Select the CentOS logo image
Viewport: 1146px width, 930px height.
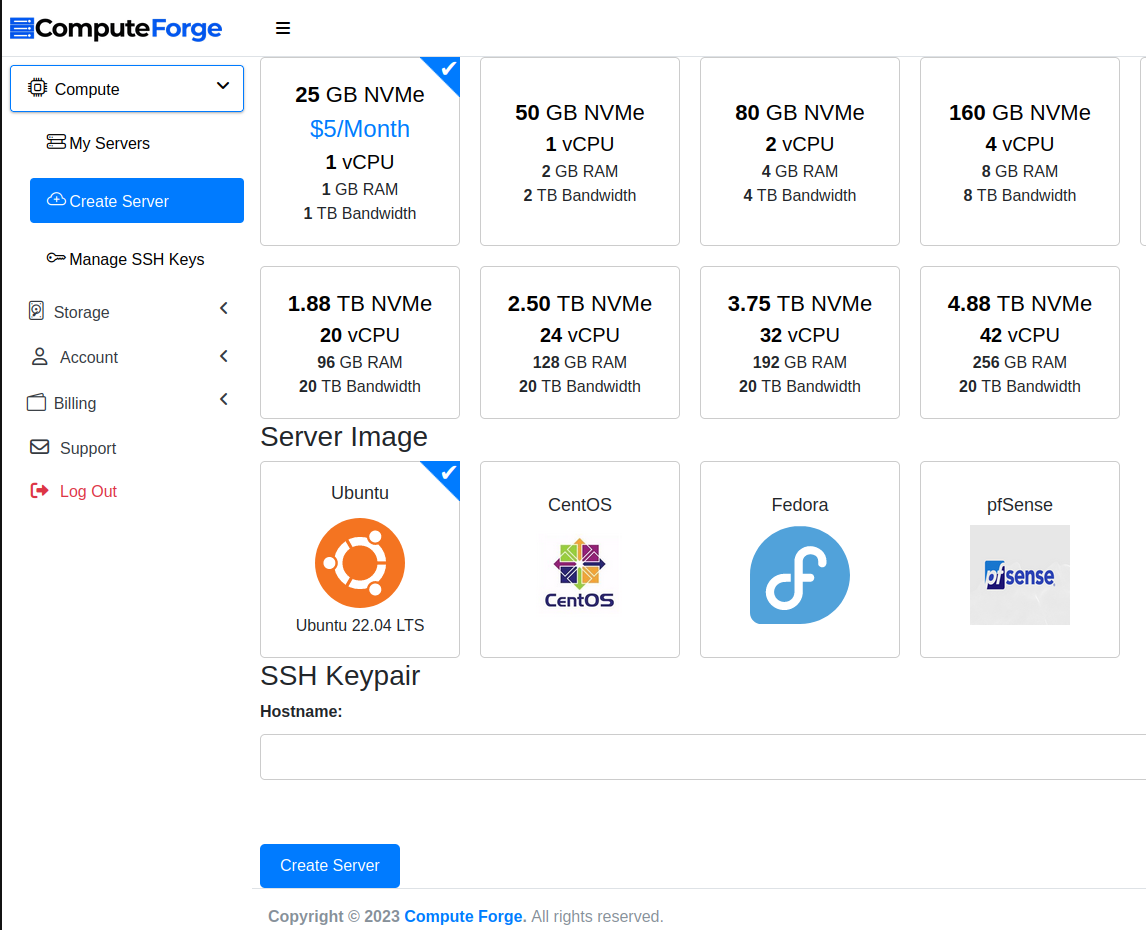pyautogui.click(x=579, y=574)
